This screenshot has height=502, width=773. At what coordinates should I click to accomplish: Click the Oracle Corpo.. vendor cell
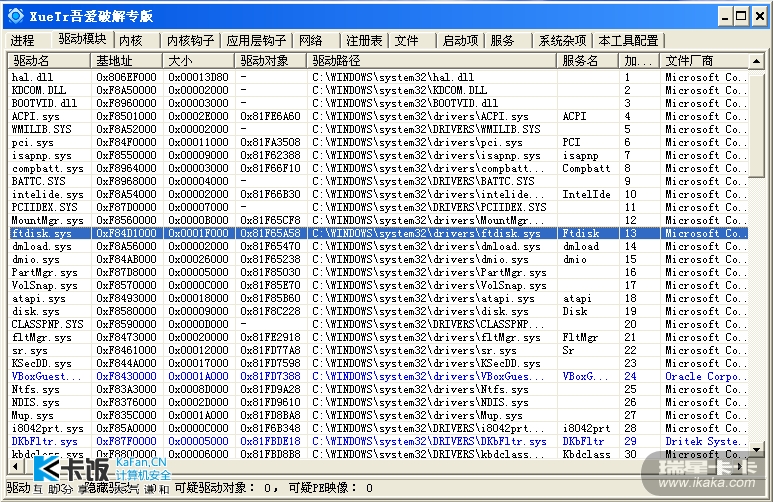[706, 376]
